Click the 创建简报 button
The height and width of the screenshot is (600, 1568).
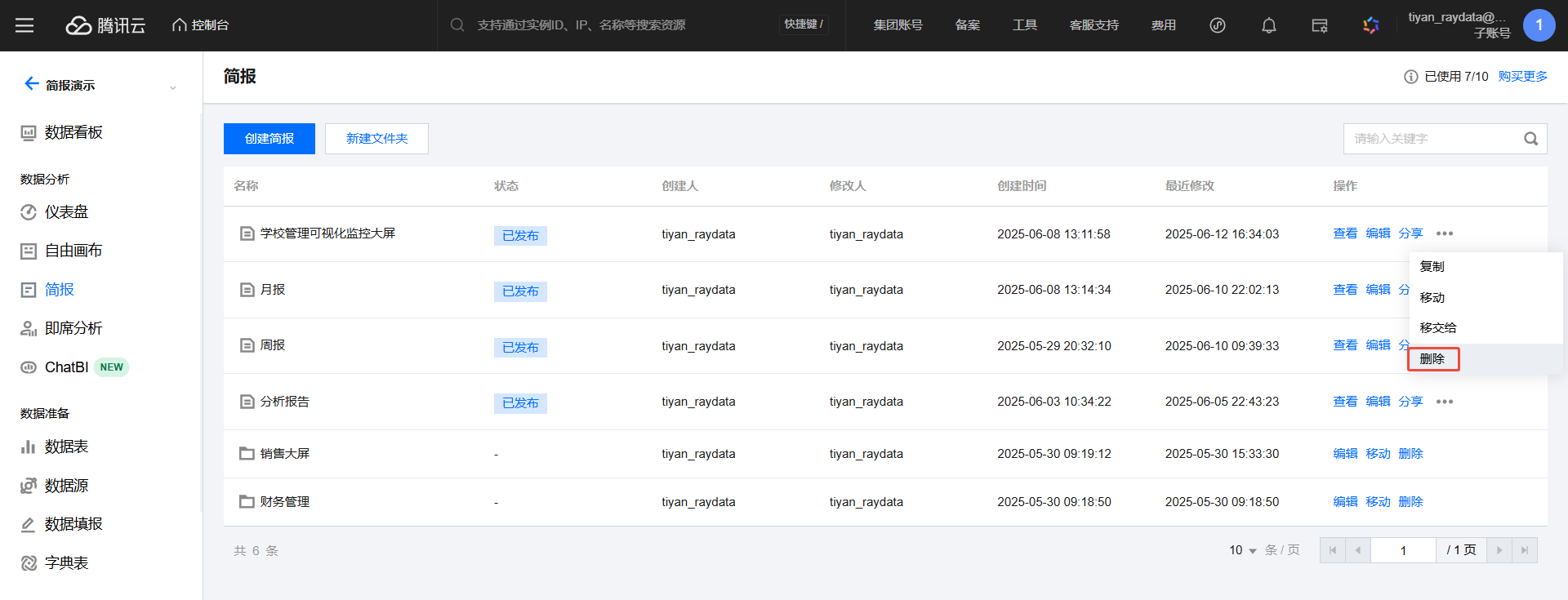[x=269, y=139]
